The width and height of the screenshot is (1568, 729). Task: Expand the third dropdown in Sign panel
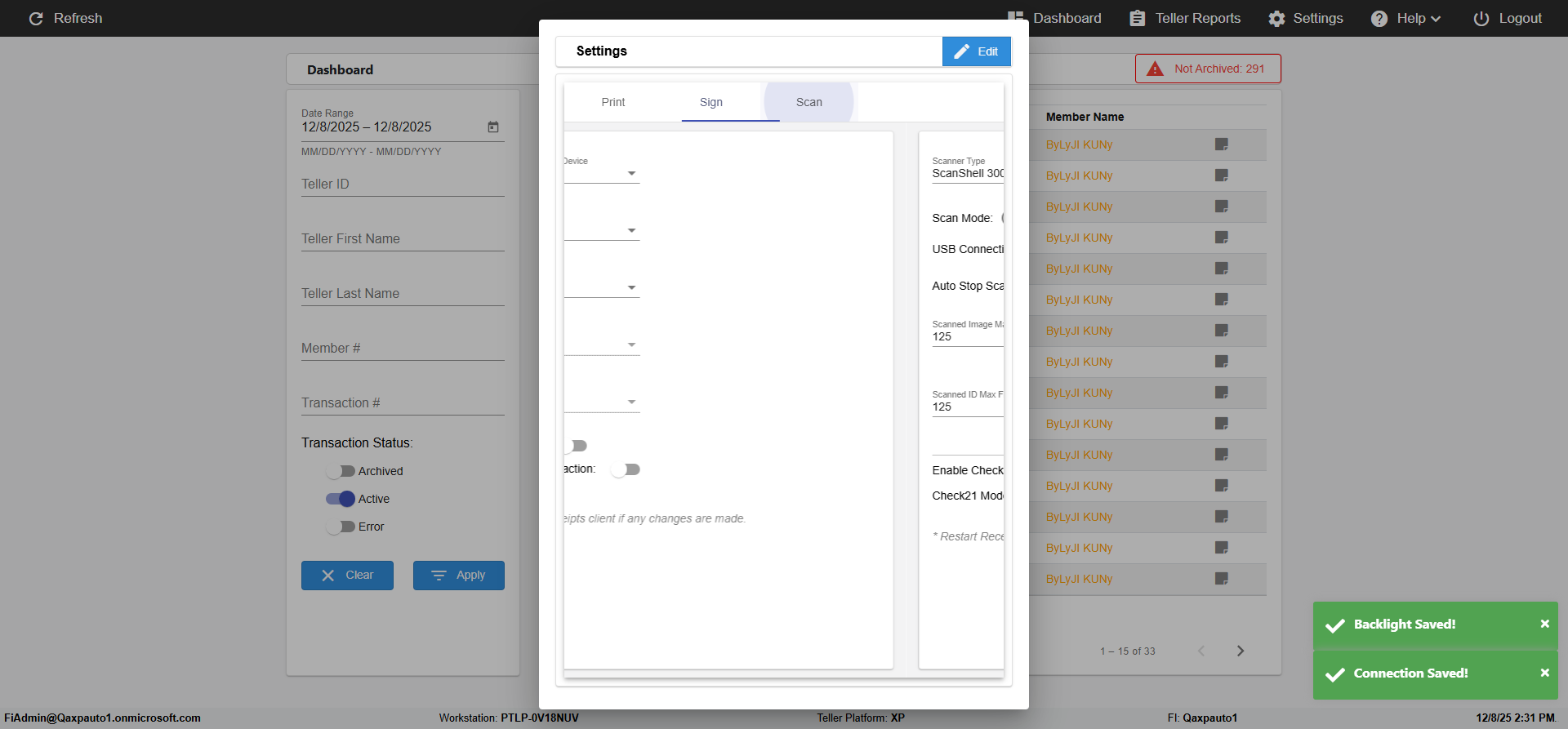point(631,288)
